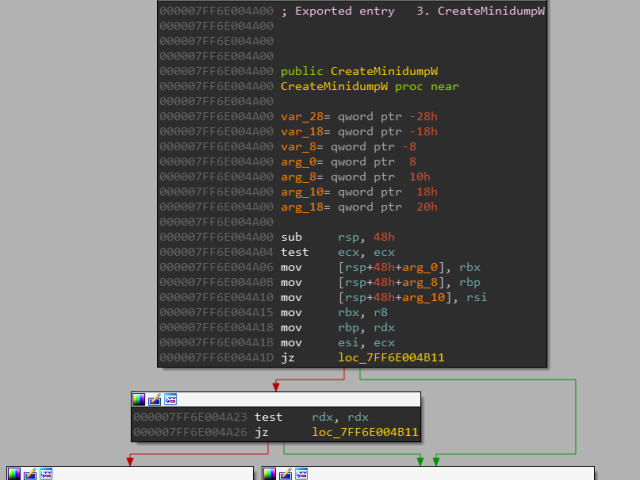Click the edit pencil icon on the 'test rdx, rdx' node
This screenshot has width=640, height=480.
point(154,400)
